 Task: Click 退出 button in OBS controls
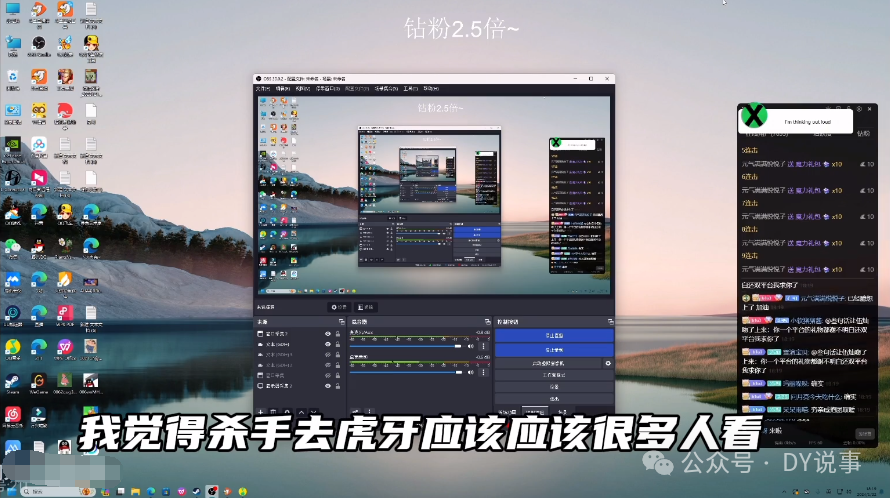[554, 399]
